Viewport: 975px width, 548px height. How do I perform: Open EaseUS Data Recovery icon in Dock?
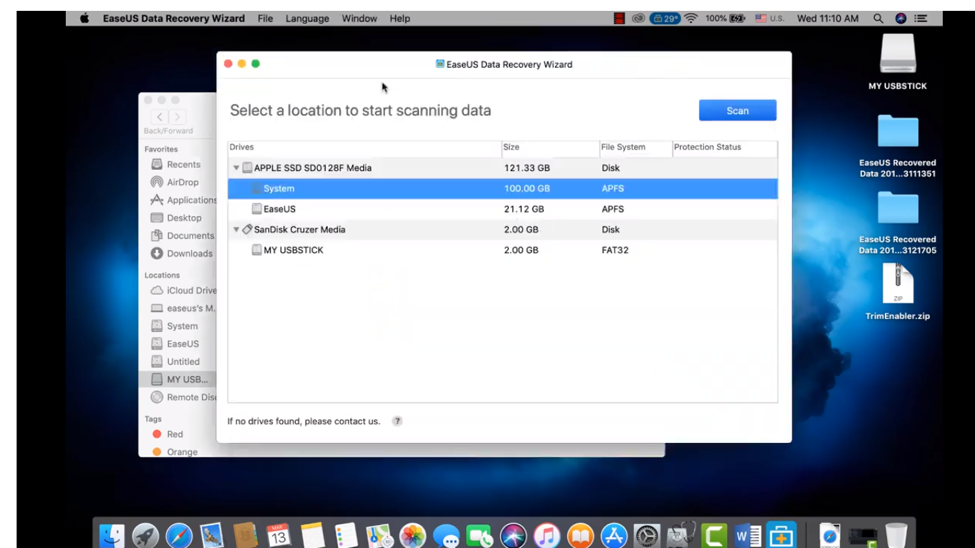click(x=781, y=536)
